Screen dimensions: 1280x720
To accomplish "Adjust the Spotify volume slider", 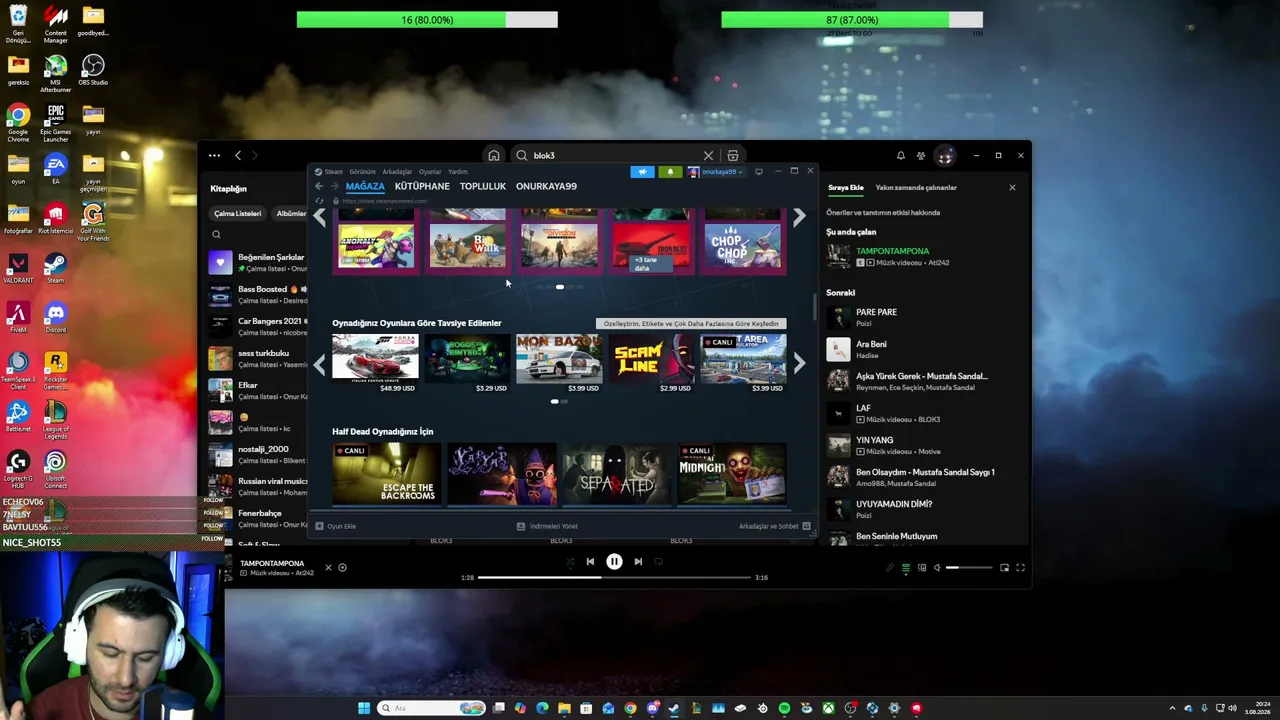I will pyautogui.click(x=968, y=568).
